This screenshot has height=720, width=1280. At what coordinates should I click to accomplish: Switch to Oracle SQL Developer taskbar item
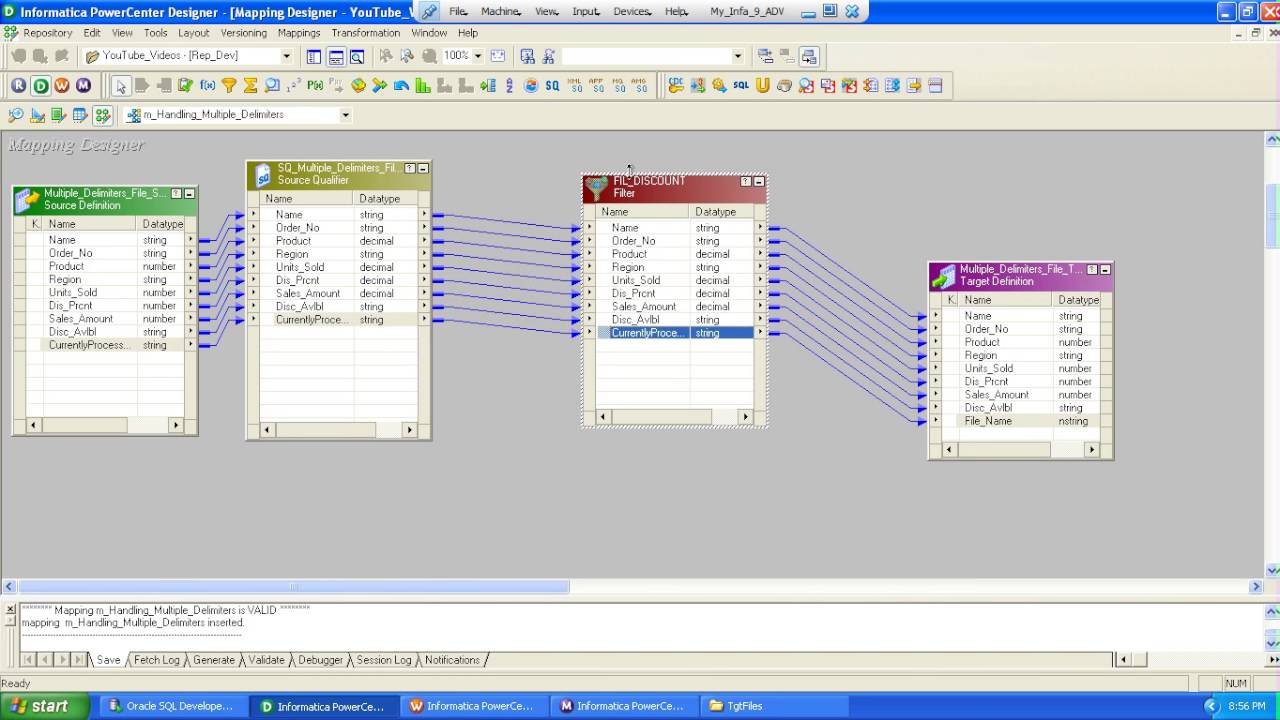tap(172, 706)
